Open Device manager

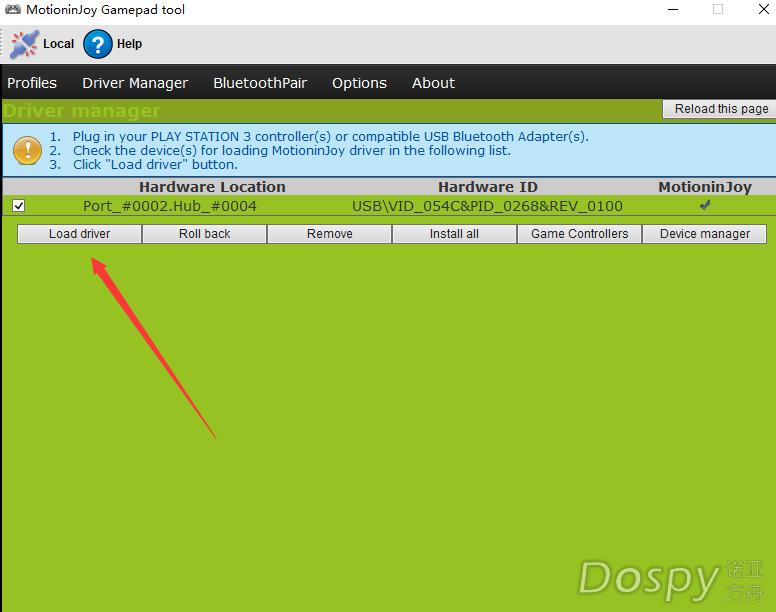pos(705,234)
